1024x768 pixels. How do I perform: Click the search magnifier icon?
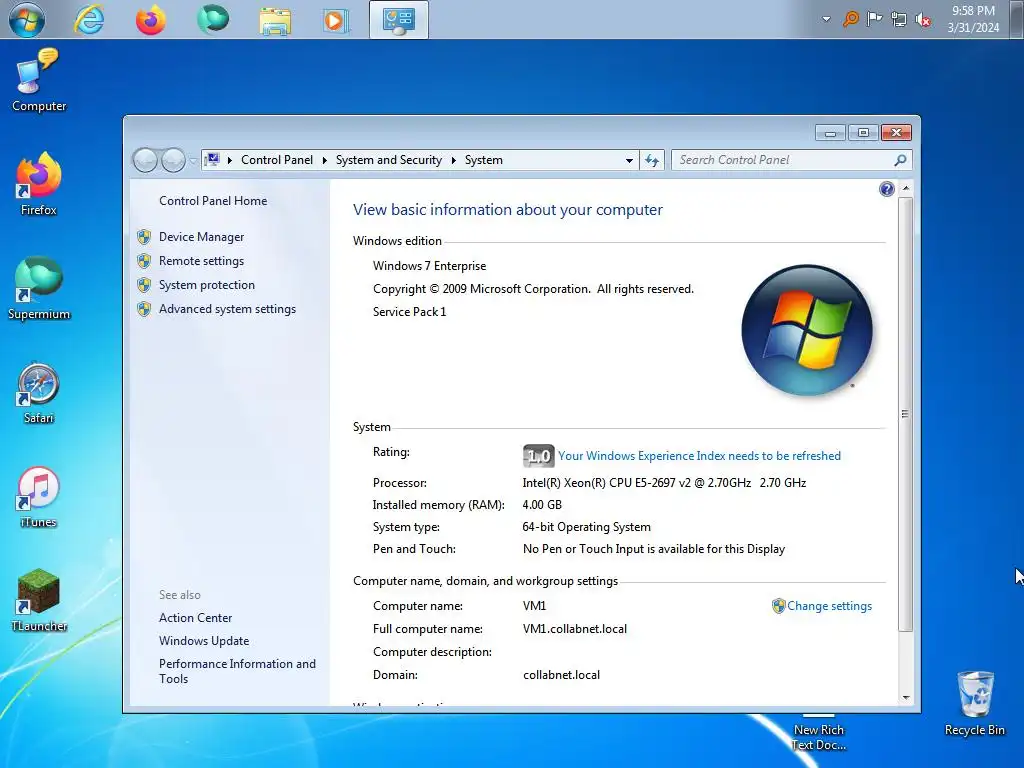point(900,160)
